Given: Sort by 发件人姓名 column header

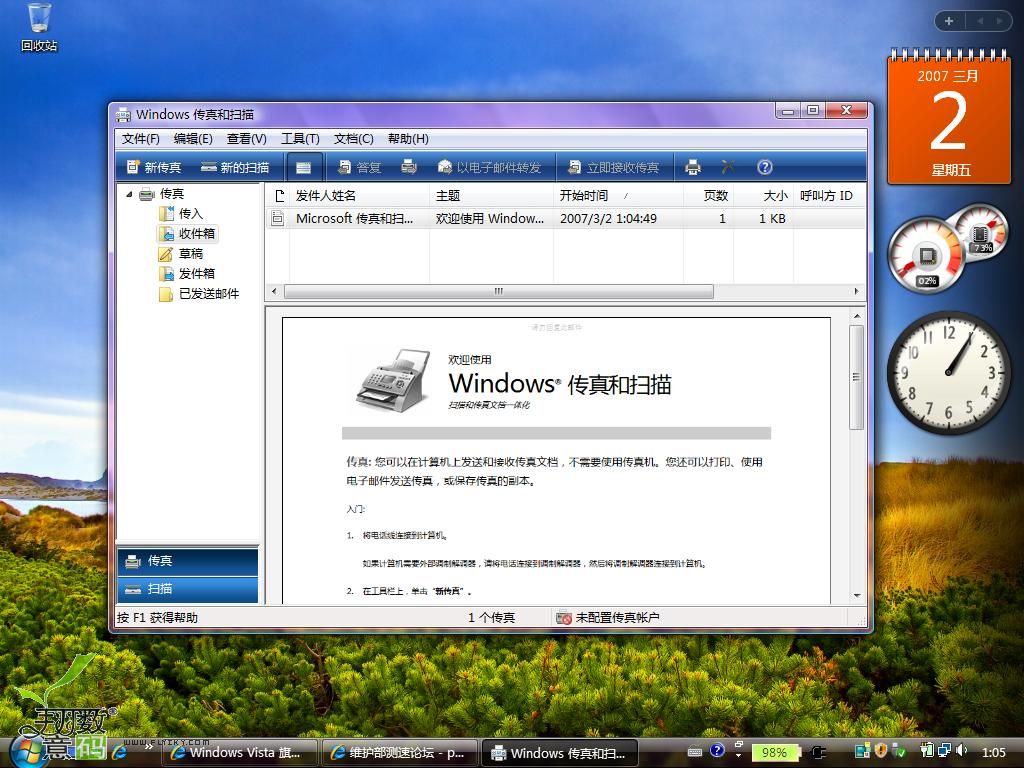Looking at the screenshot, I should click(359, 195).
